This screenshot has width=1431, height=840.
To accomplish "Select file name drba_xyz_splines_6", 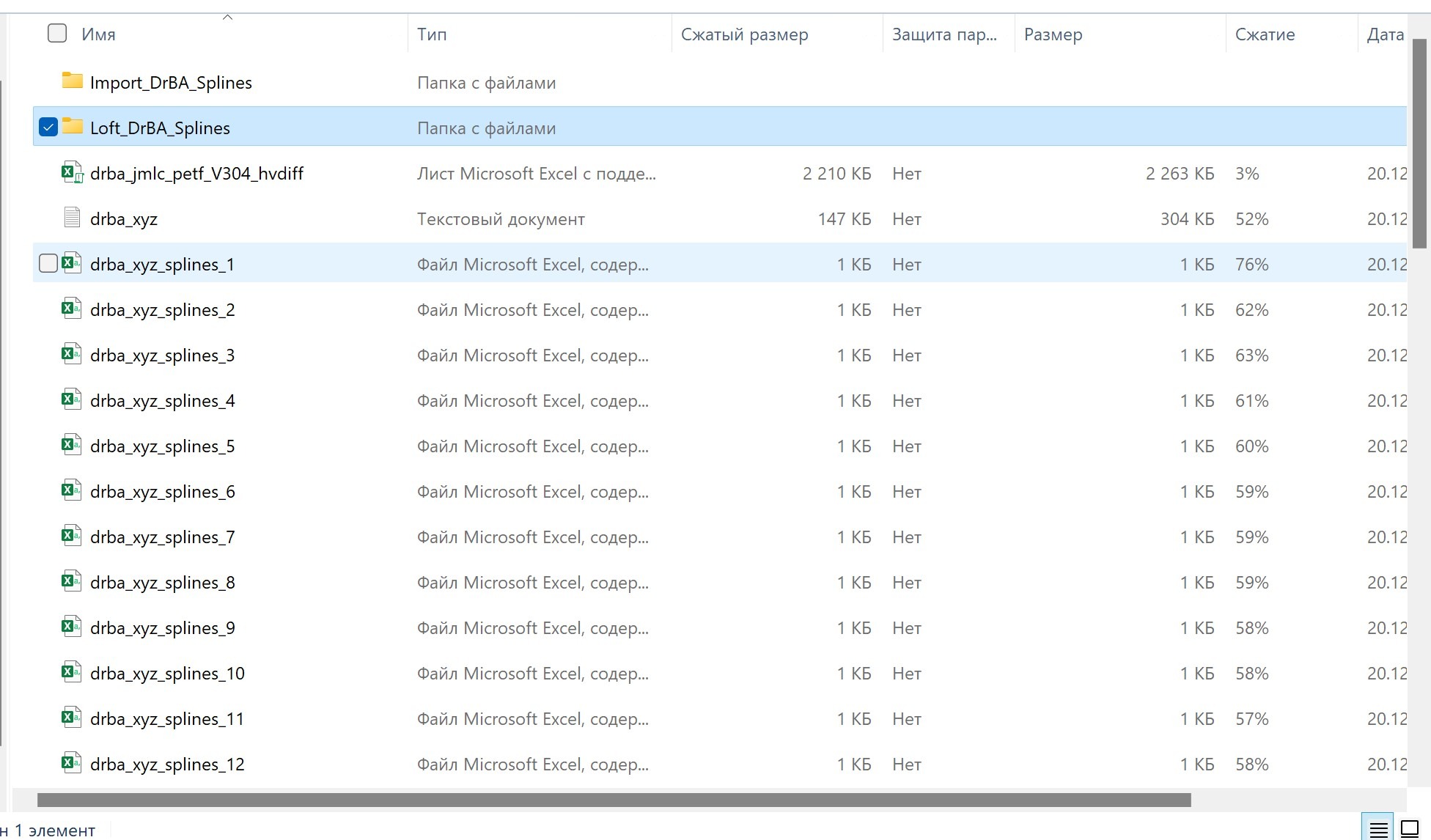I will coord(162,492).
